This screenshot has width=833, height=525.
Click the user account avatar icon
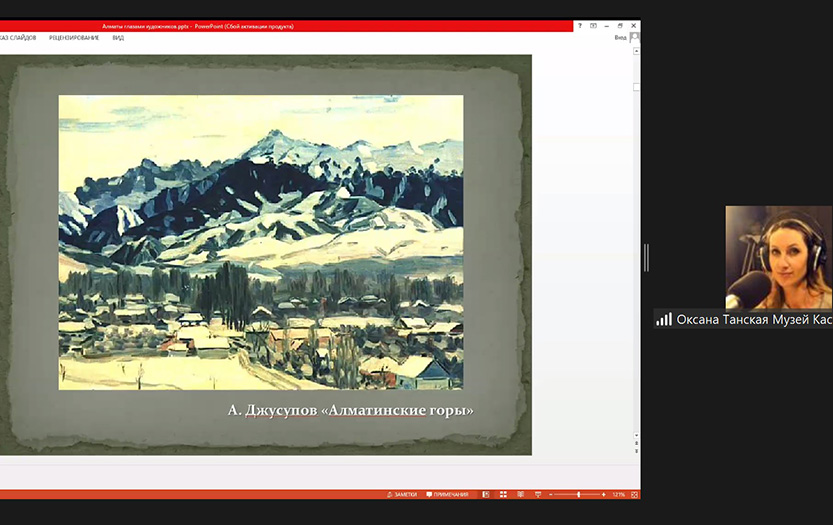[x=634, y=37]
